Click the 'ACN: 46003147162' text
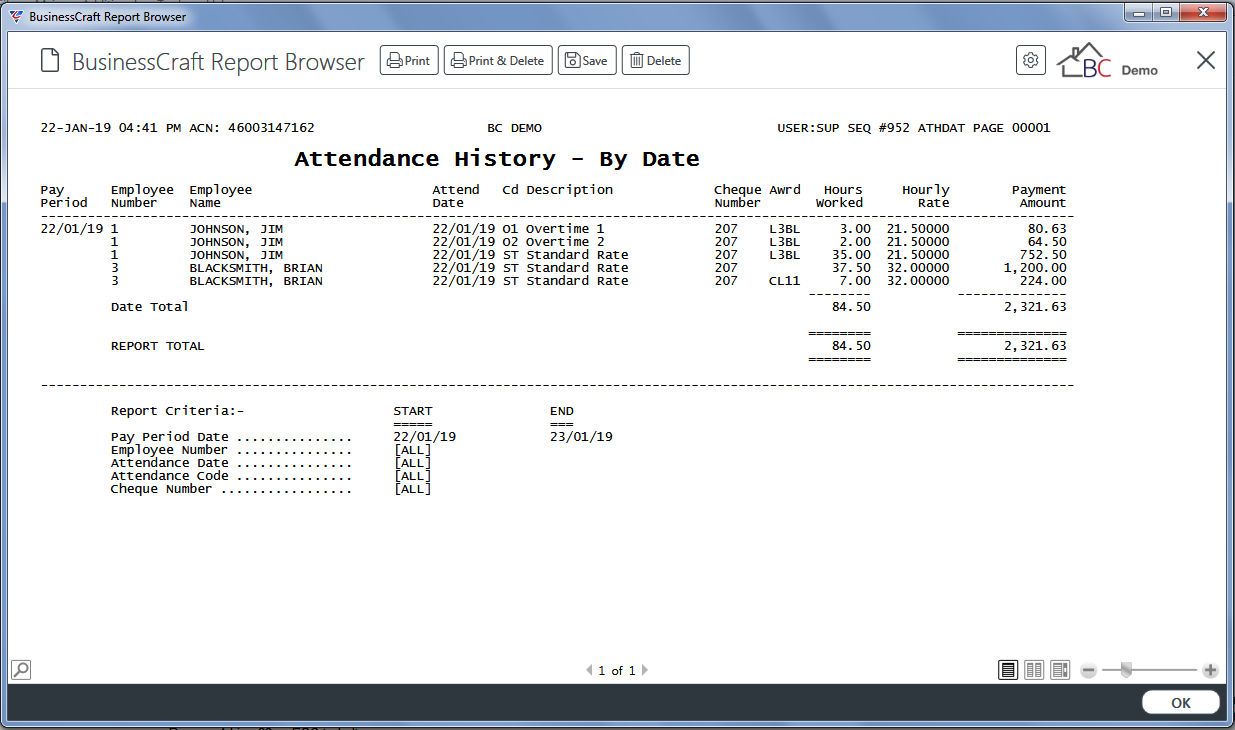This screenshot has height=730, width=1235. point(251,128)
